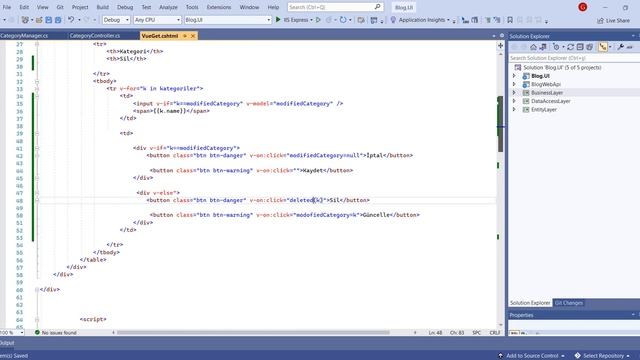Viewport: 640px width, 360px height.
Task: Click Select Repository in status bar
Action: click(603, 356)
